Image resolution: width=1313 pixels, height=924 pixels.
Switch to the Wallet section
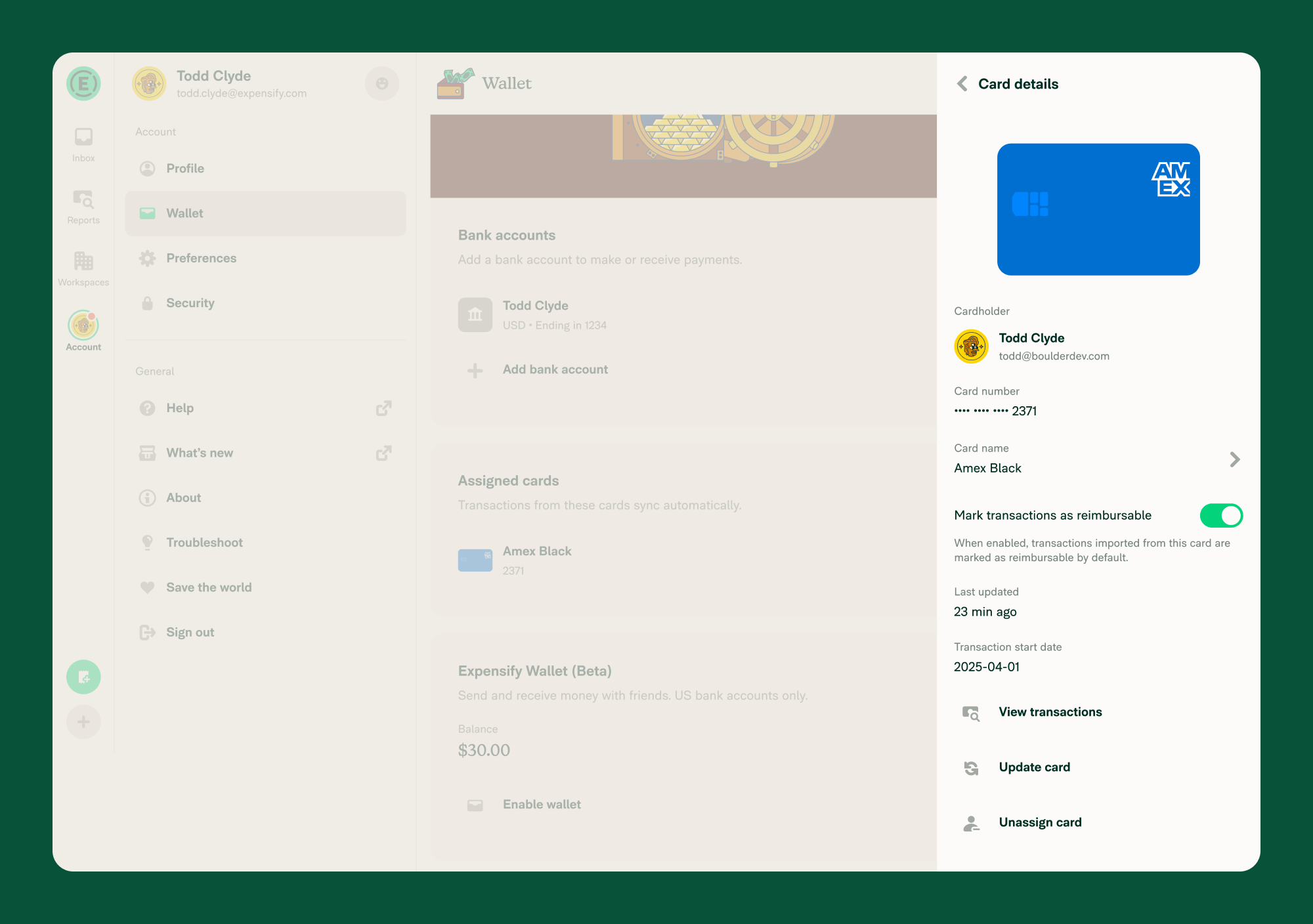(184, 213)
